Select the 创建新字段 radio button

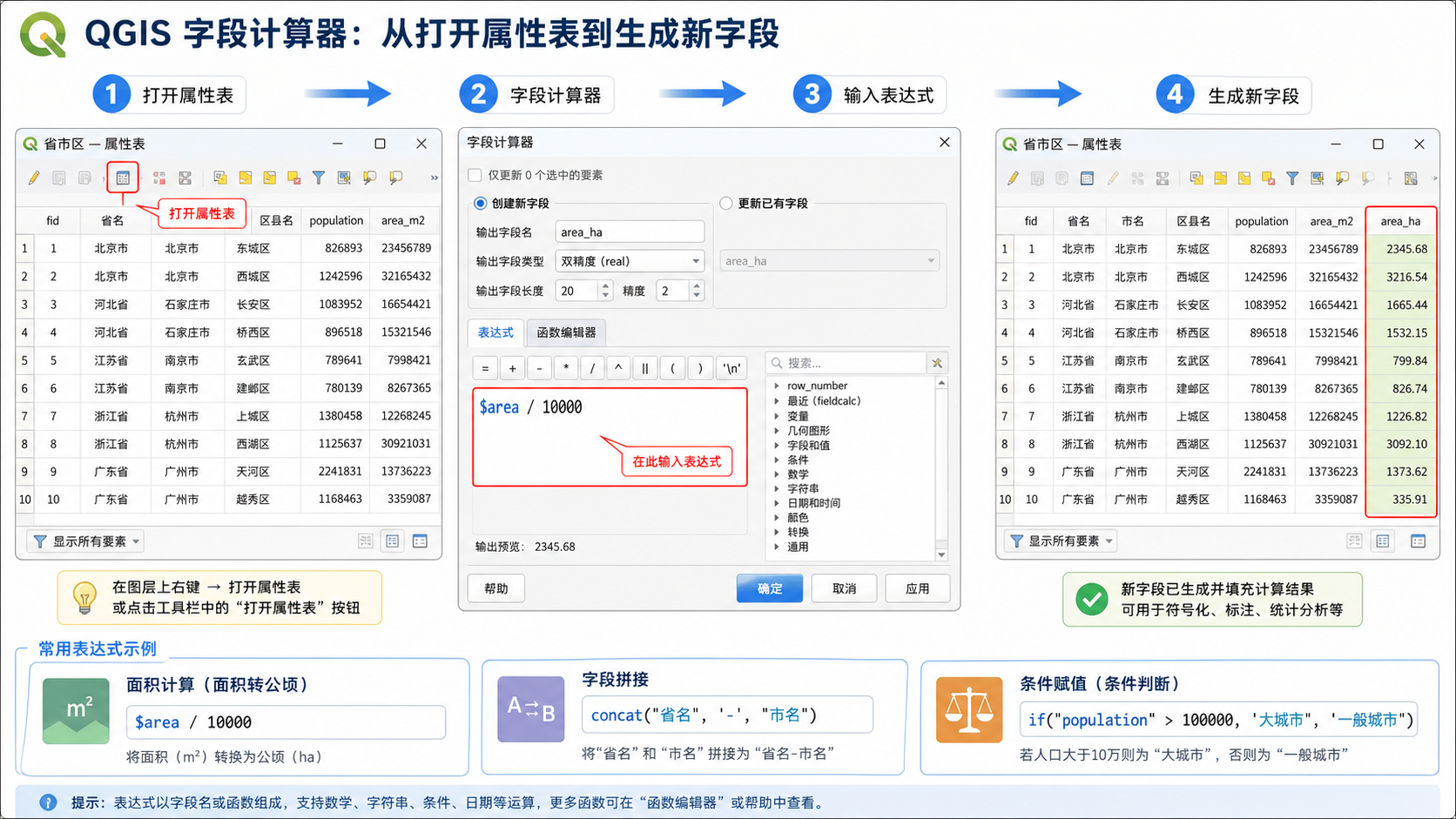click(480, 204)
